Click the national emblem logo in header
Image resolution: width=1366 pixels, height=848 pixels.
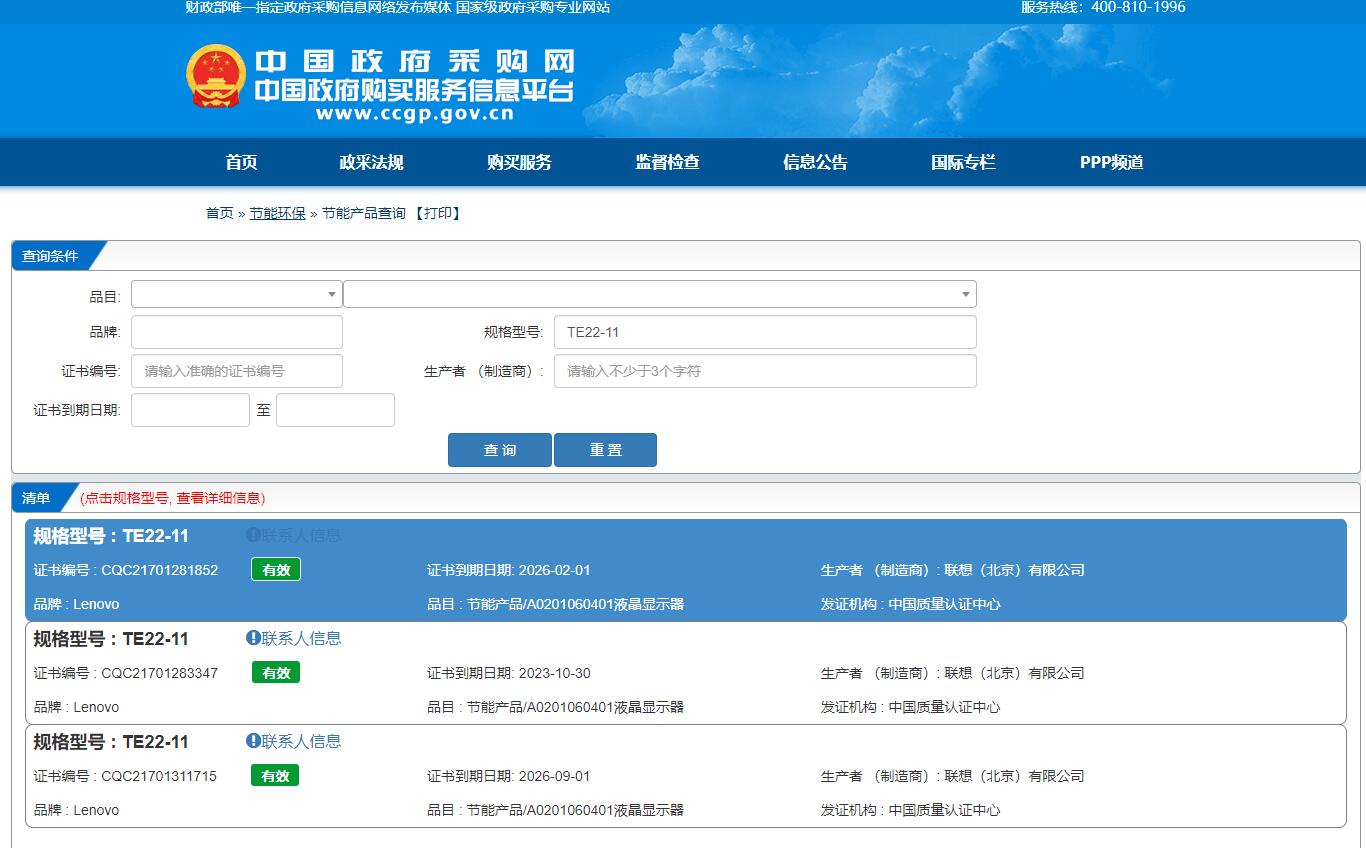[x=215, y=76]
